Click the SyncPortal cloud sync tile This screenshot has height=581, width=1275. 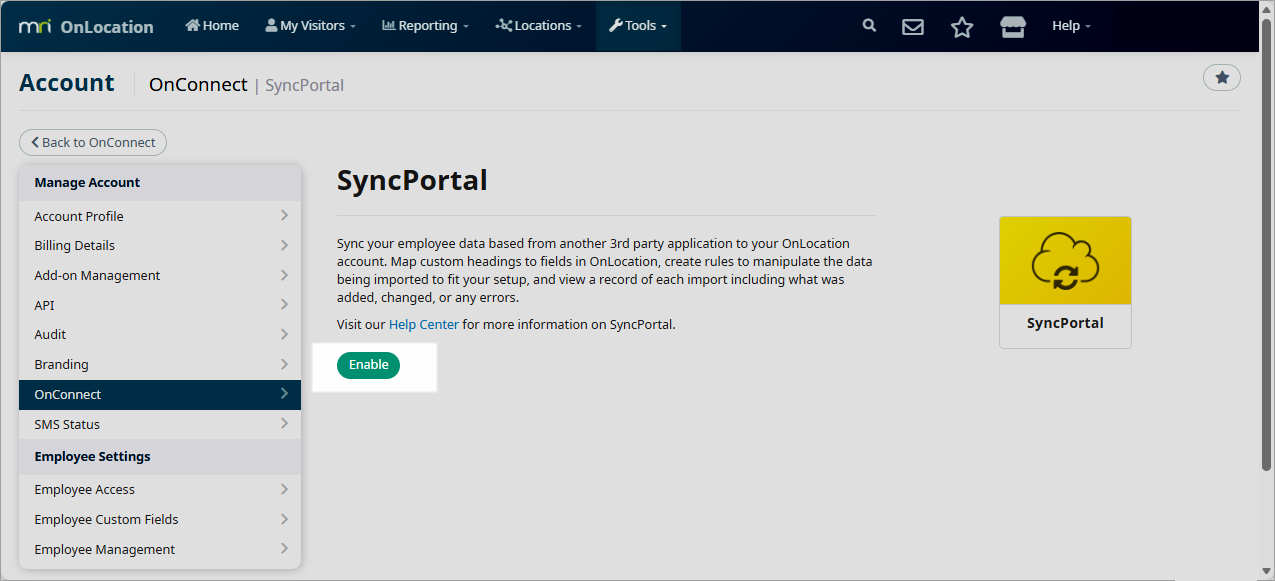(x=1065, y=281)
